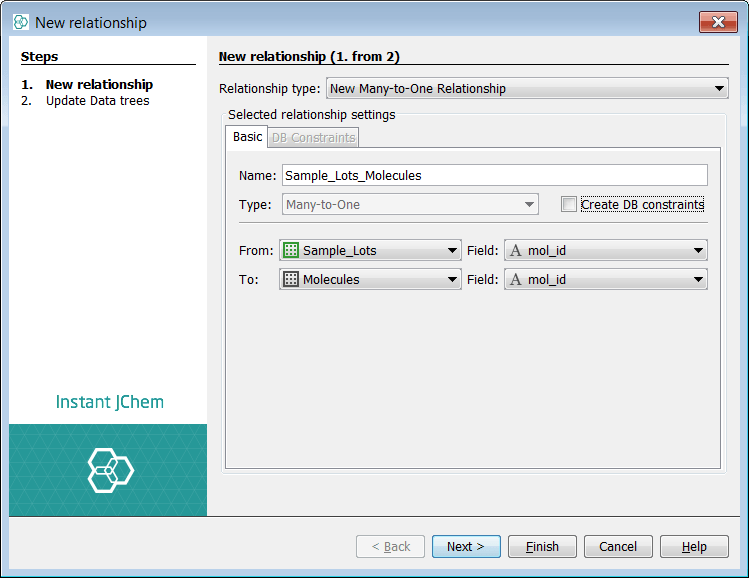Click the To field text-type icon
749x578 pixels.
[516, 280]
